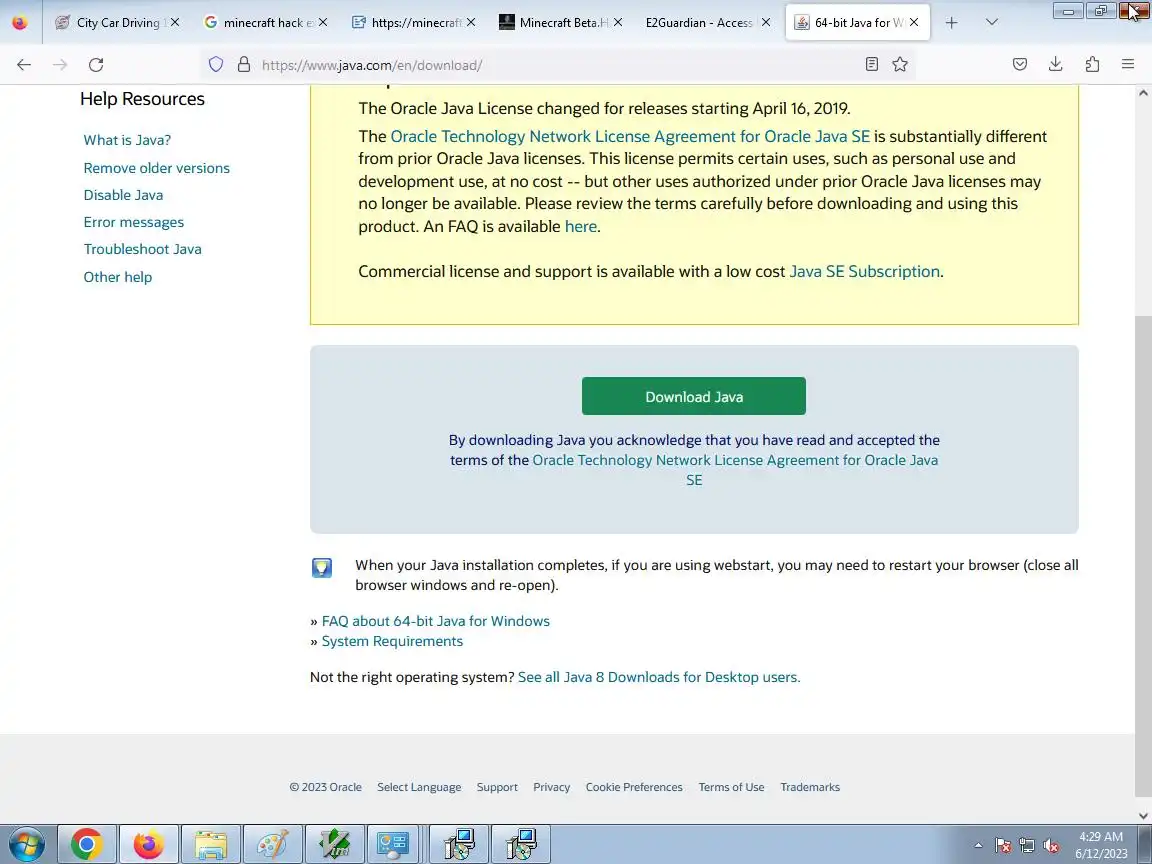Click the forward navigation arrow
Viewport: 1152px width, 864px height.
pyautogui.click(x=60, y=65)
